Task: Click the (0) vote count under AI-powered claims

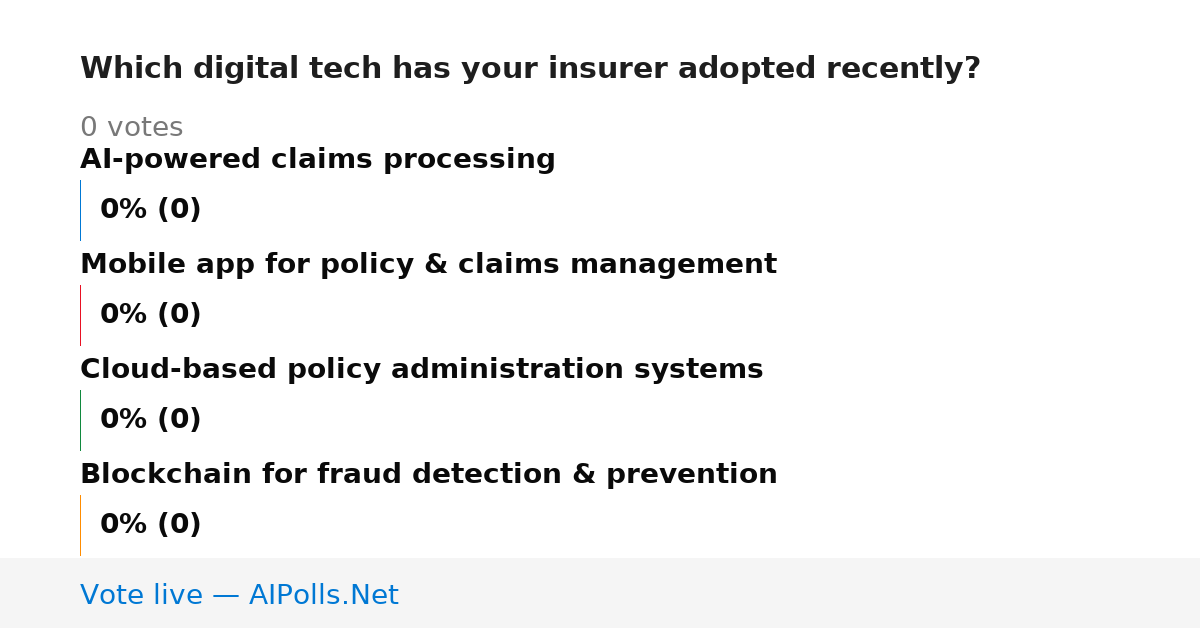Action: [x=179, y=210]
